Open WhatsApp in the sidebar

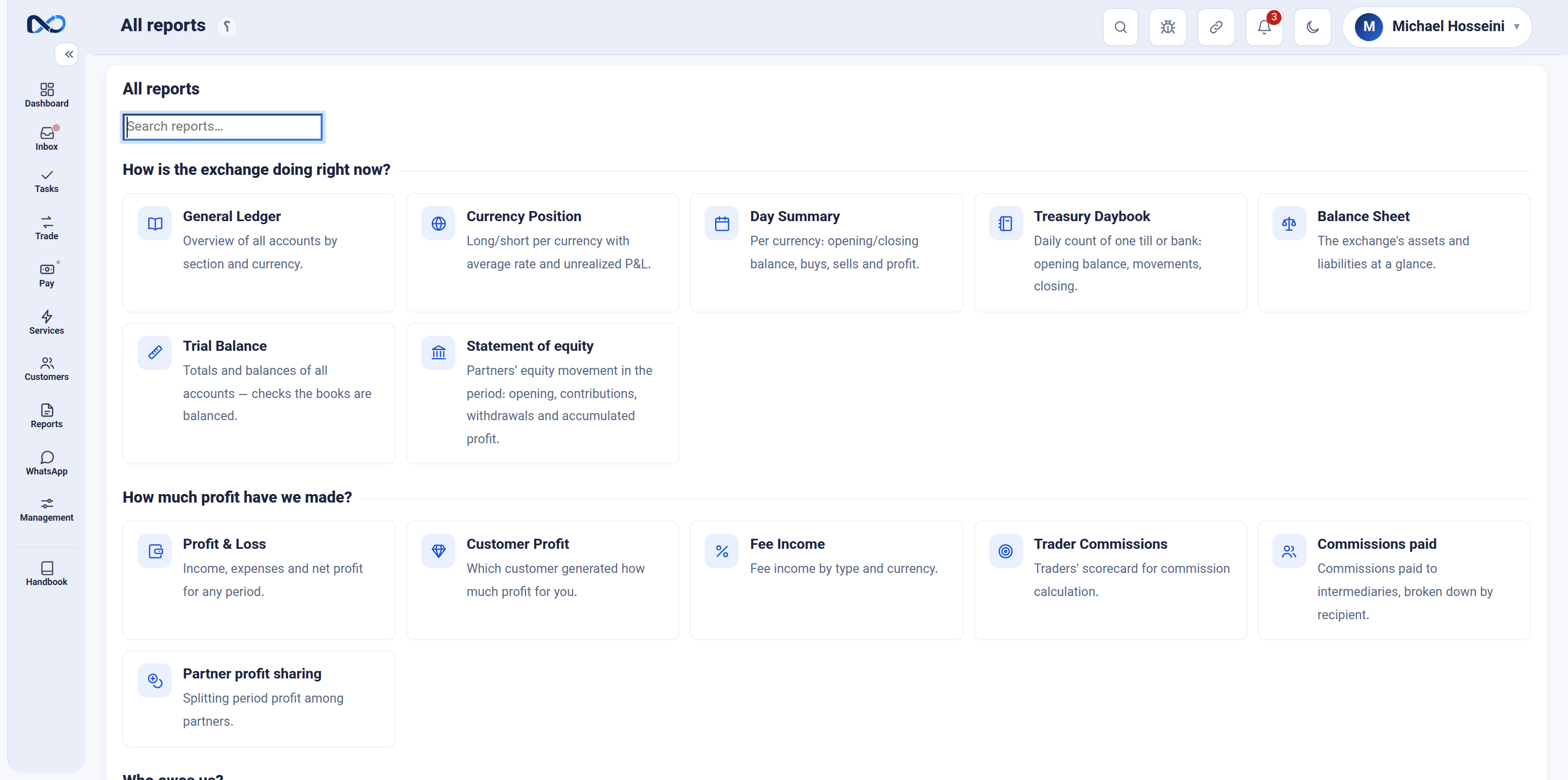point(46,463)
